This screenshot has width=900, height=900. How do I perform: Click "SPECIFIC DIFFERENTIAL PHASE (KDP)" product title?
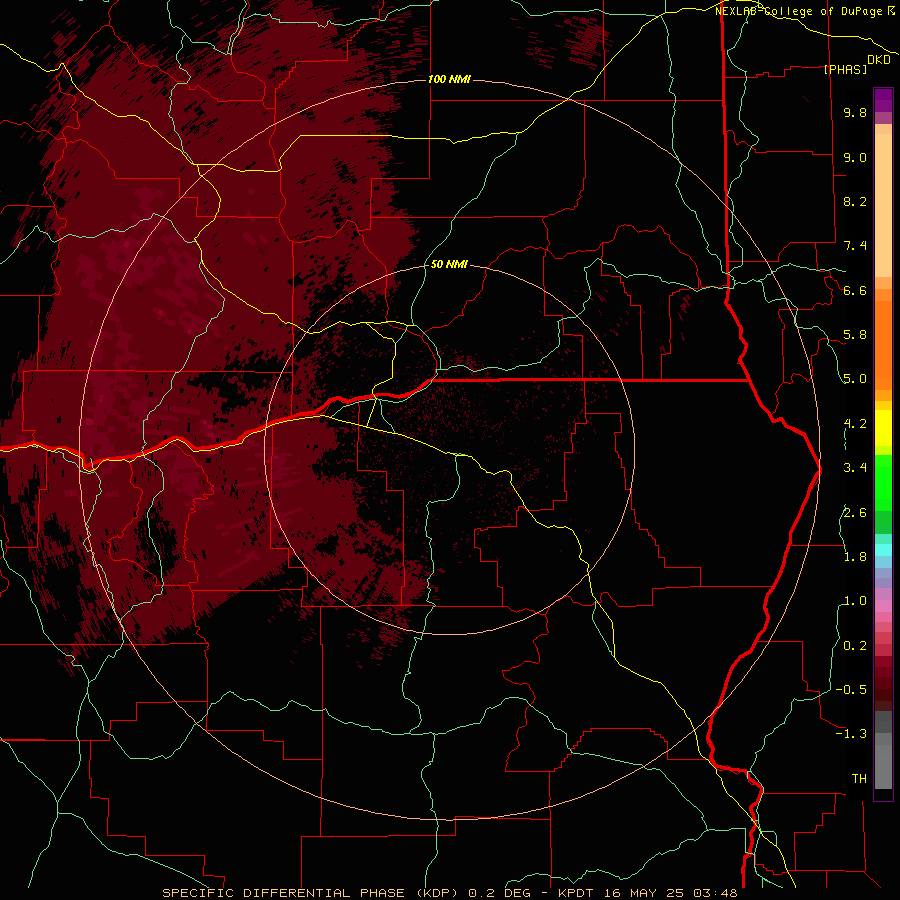tap(312, 893)
